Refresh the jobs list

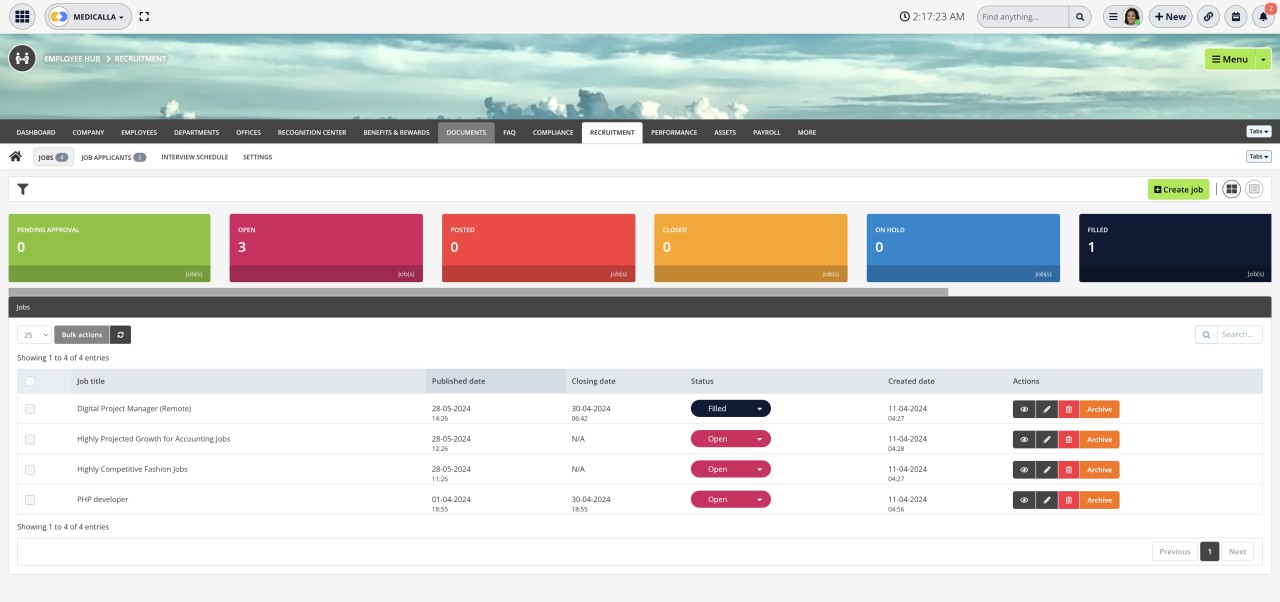click(x=120, y=334)
